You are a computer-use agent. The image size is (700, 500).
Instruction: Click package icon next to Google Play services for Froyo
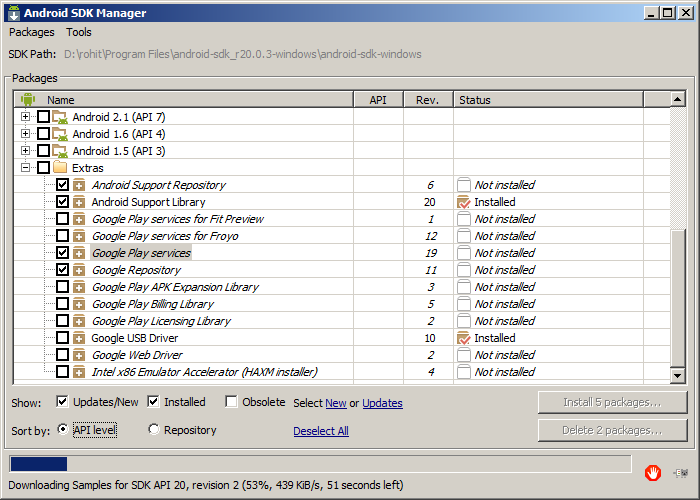click(x=79, y=236)
